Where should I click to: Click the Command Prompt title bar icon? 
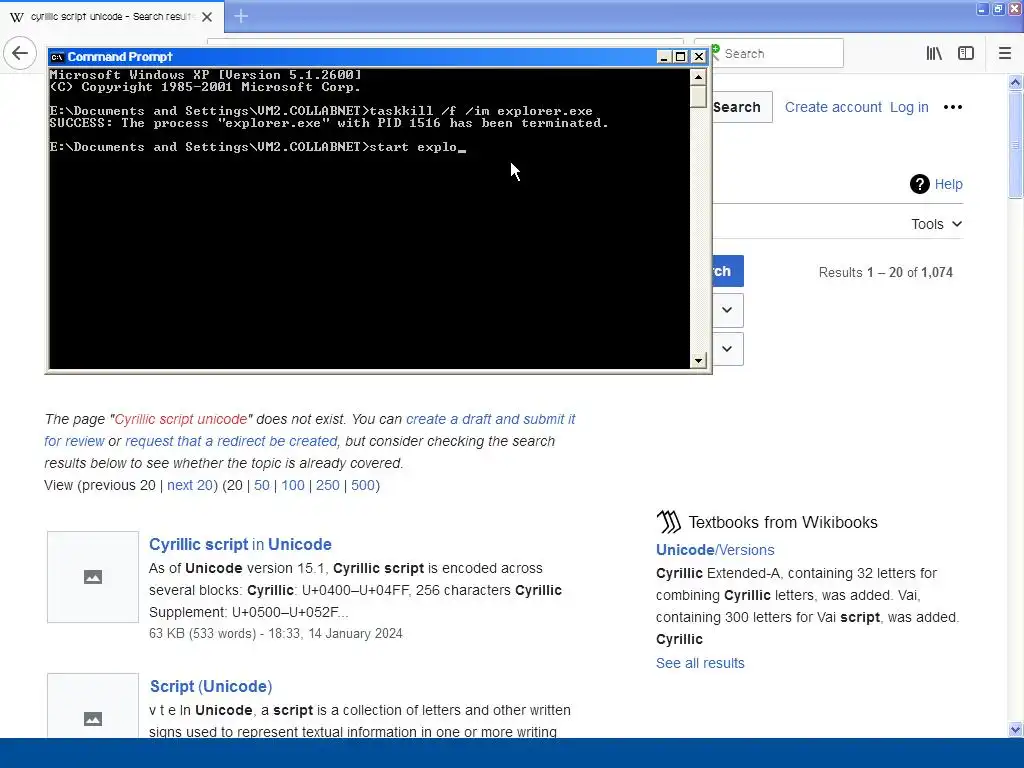(57, 57)
